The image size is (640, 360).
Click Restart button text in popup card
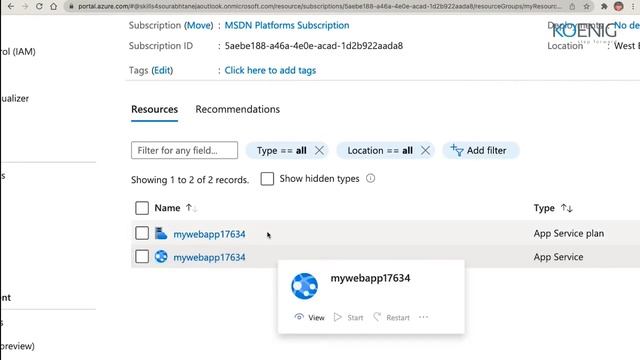398,318
